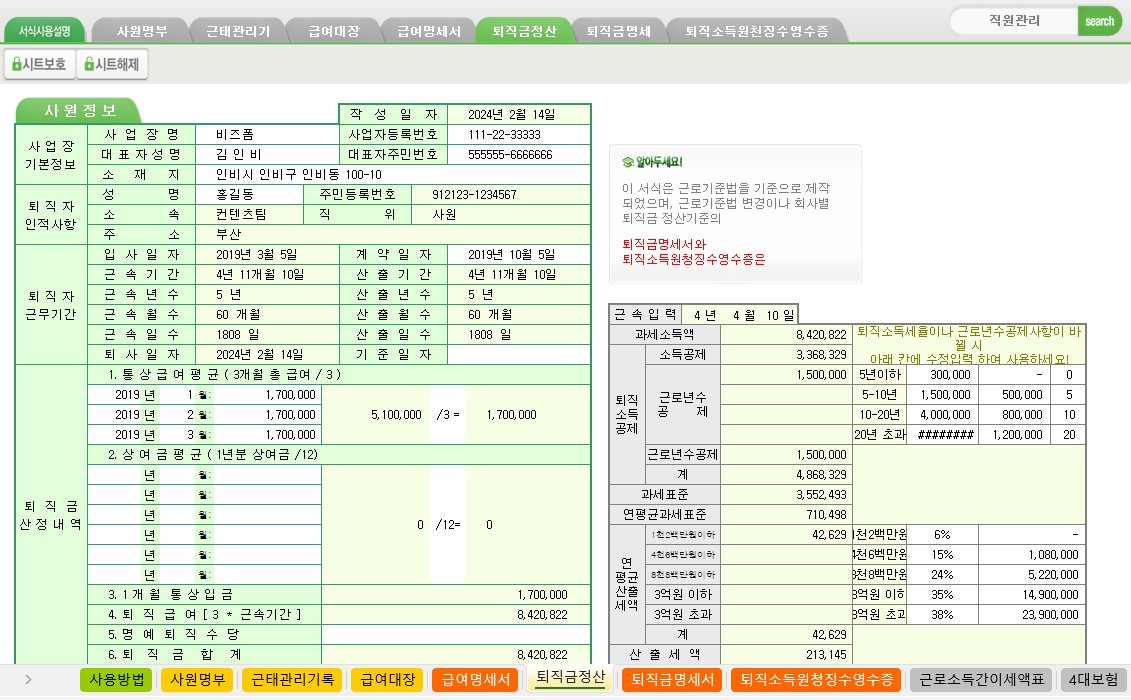This screenshot has width=1131, height=700.
Task: Select the 연평균과세표준 value 710,498
Action: [x=785, y=515]
